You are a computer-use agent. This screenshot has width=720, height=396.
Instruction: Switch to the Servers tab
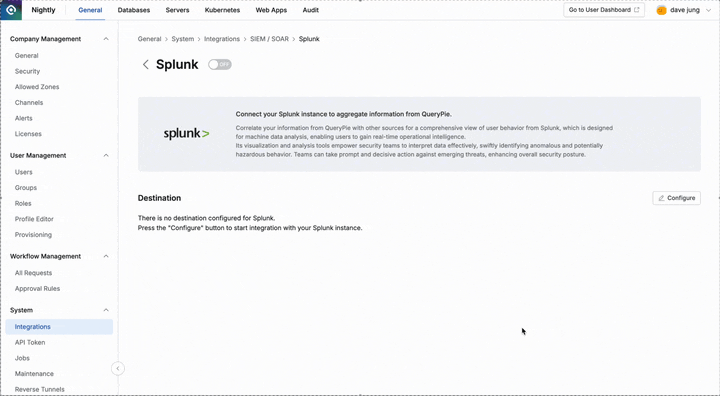(x=177, y=10)
